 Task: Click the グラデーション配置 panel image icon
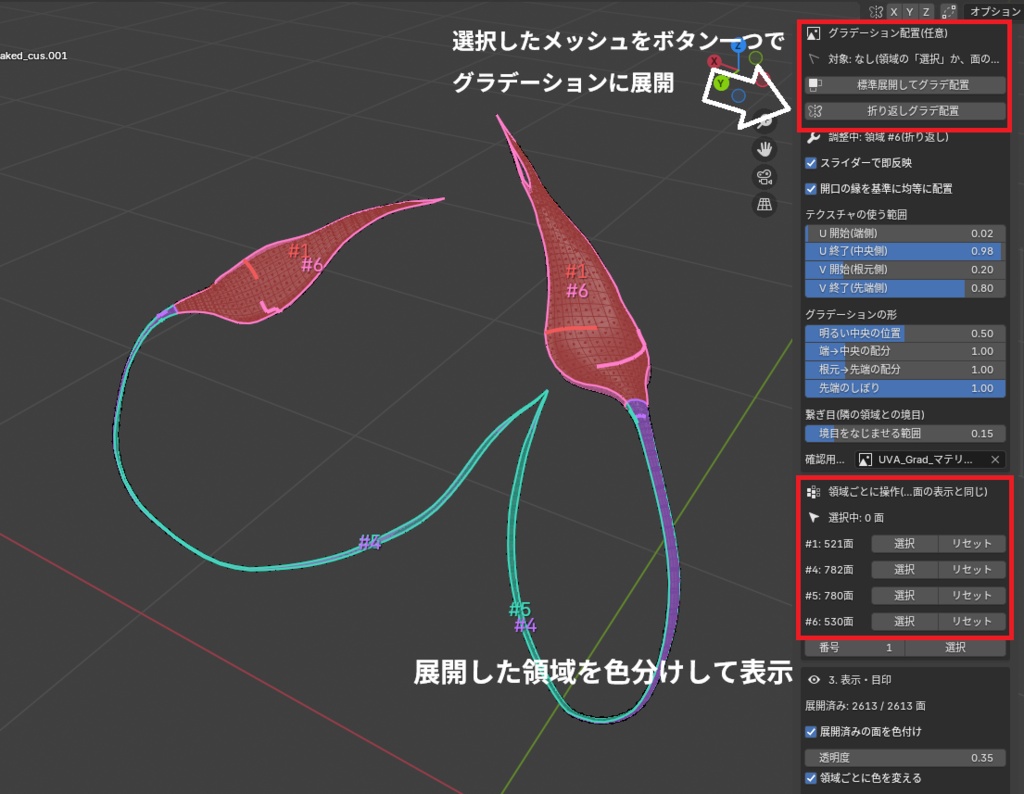pyautogui.click(x=813, y=33)
